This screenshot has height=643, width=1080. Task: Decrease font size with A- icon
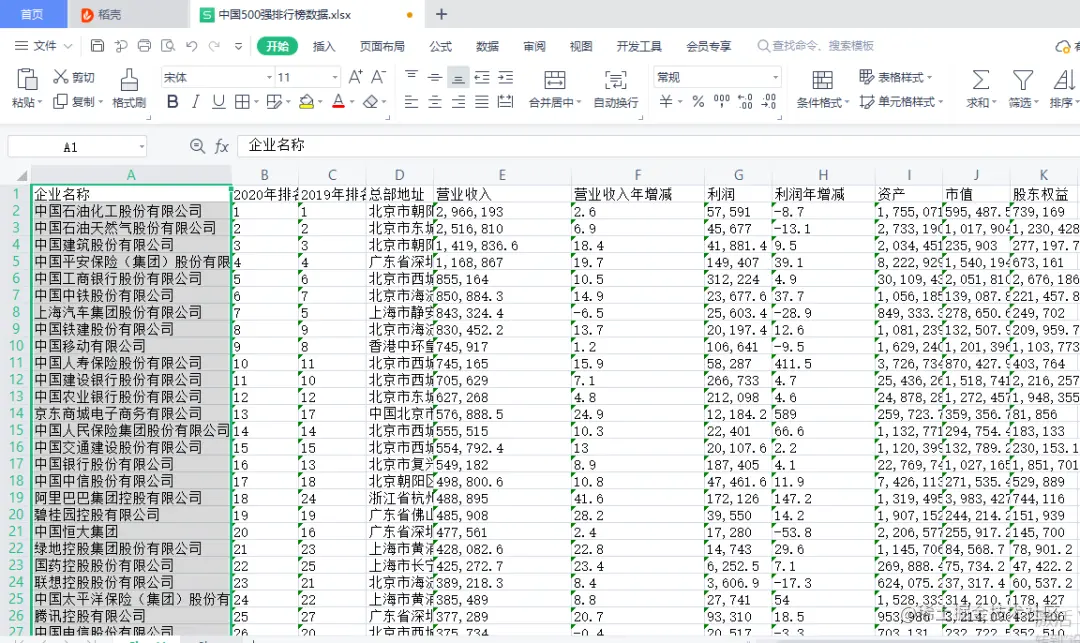click(378, 77)
